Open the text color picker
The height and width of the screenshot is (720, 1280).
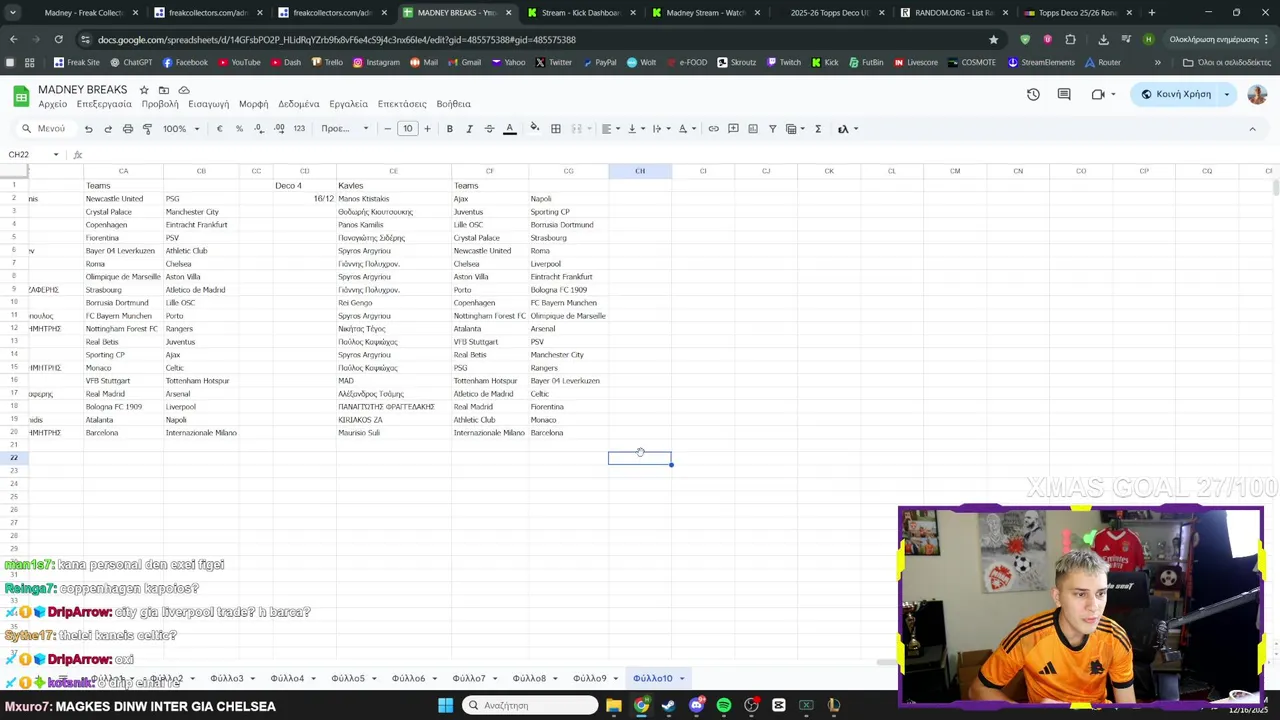point(509,129)
